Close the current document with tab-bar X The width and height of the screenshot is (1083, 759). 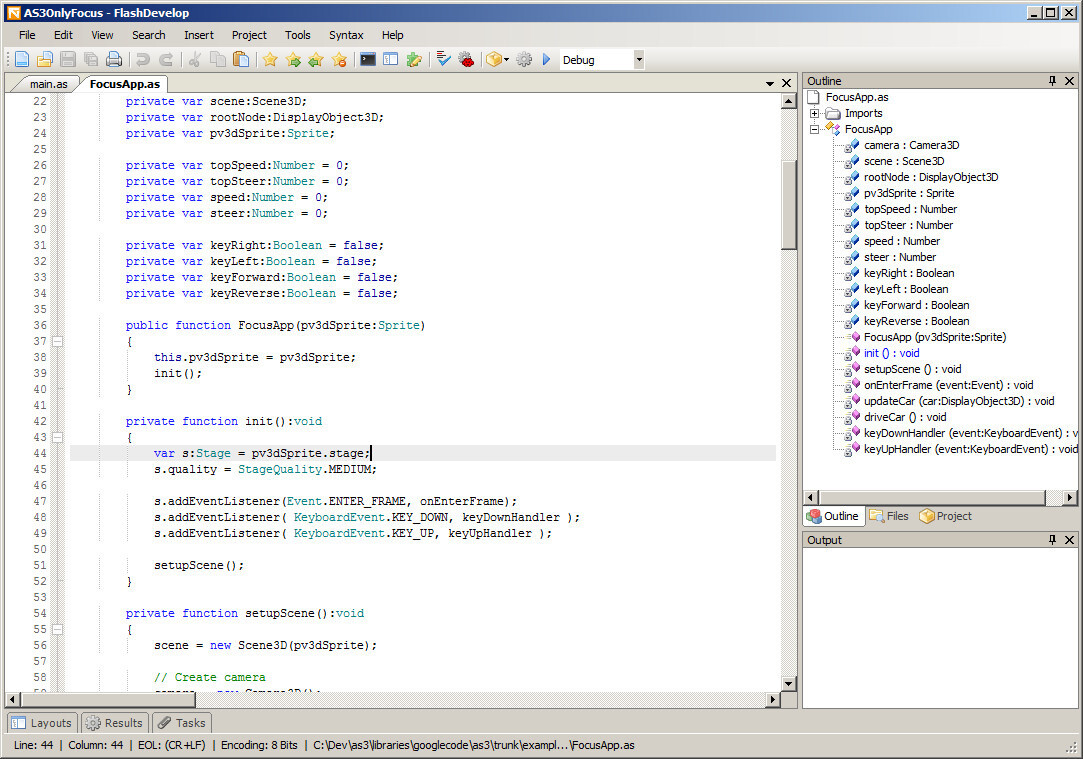pyautogui.click(x=786, y=84)
